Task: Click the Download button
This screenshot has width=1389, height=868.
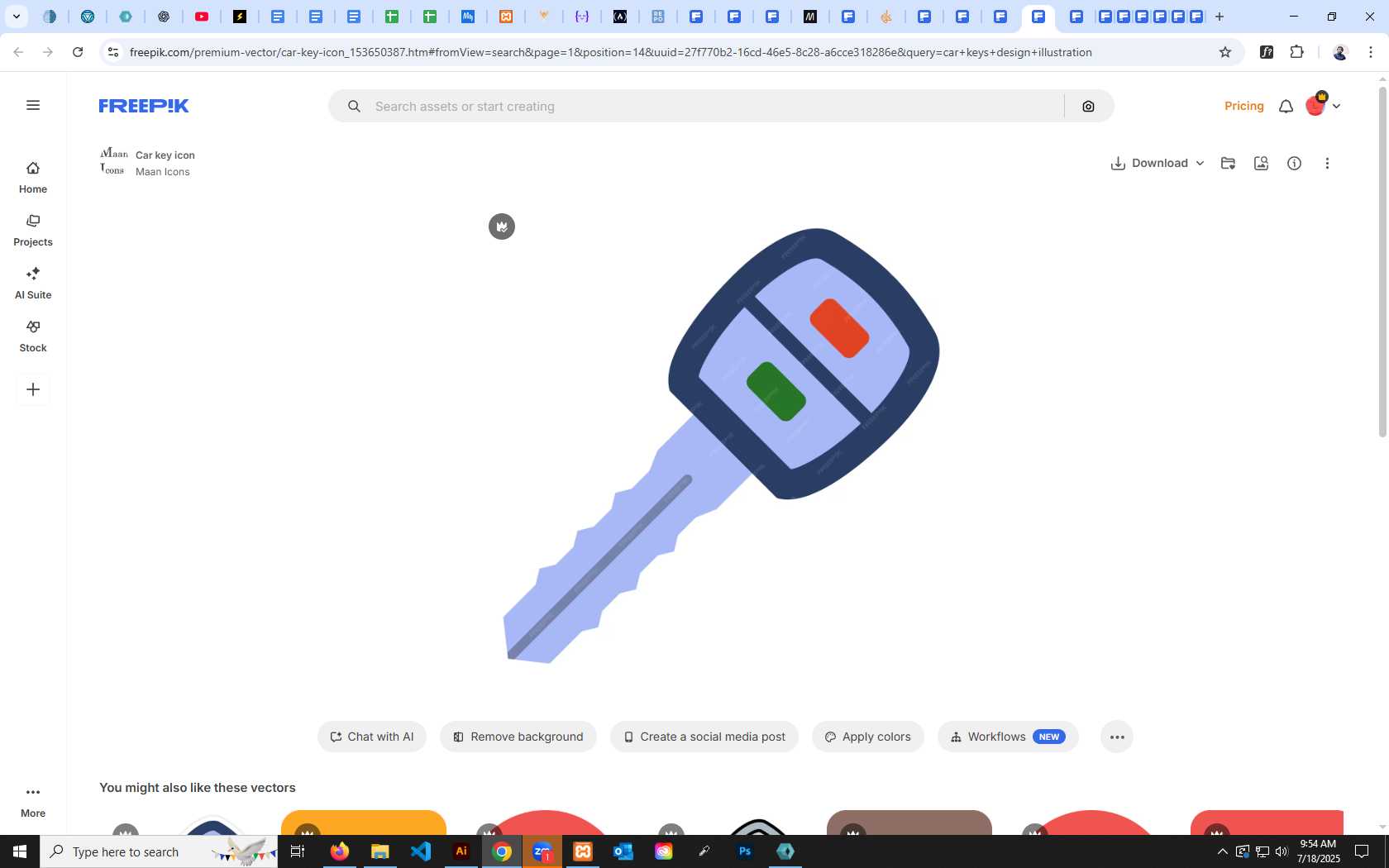Action: click(1149, 163)
